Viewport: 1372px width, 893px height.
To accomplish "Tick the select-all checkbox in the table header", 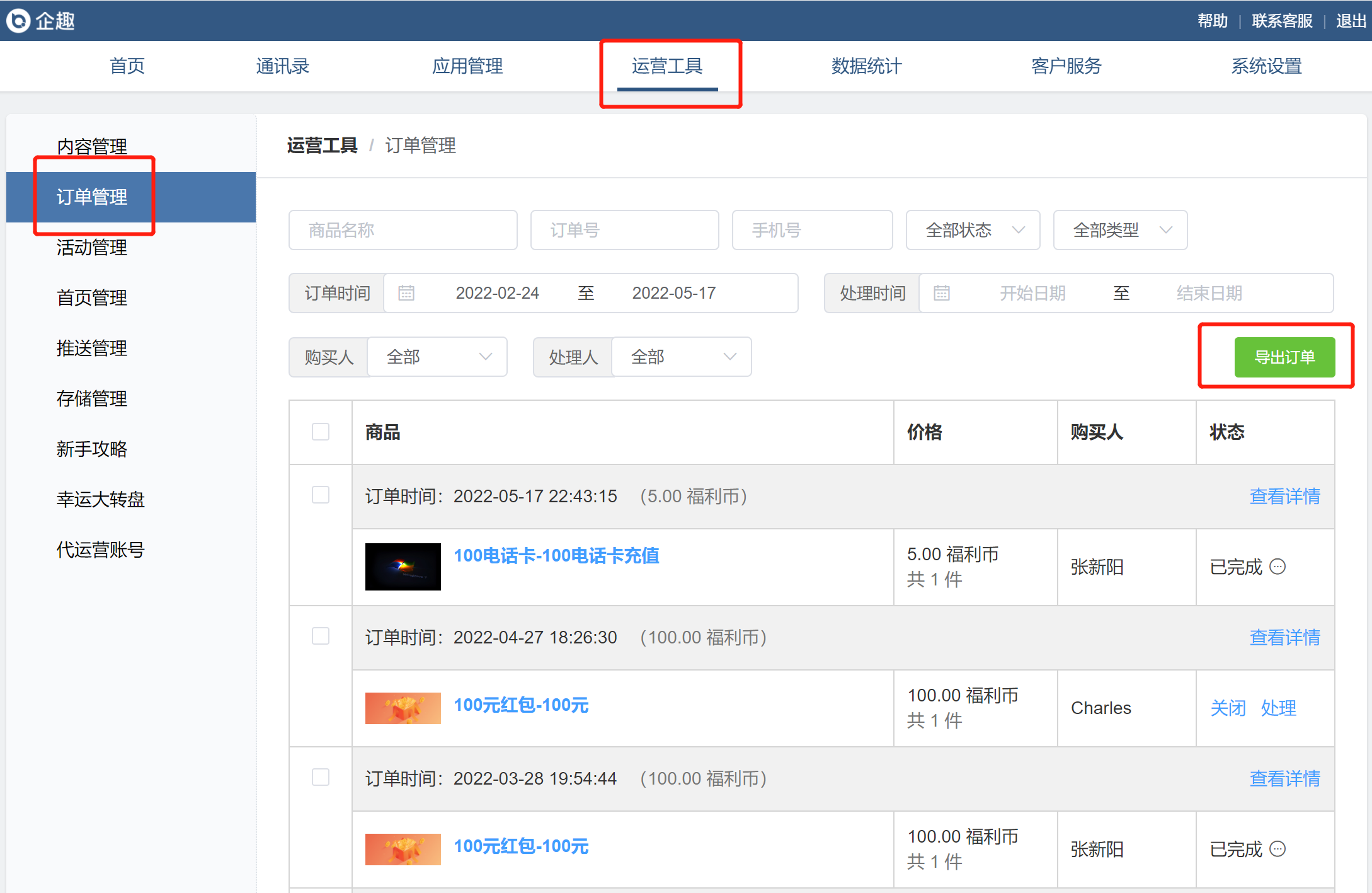I will (321, 432).
